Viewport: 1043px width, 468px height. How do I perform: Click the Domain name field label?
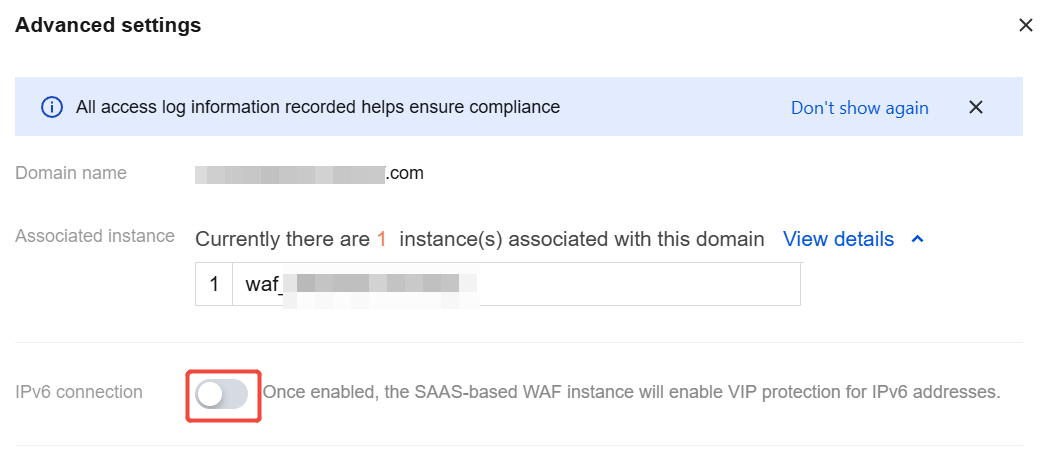pyautogui.click(x=71, y=173)
